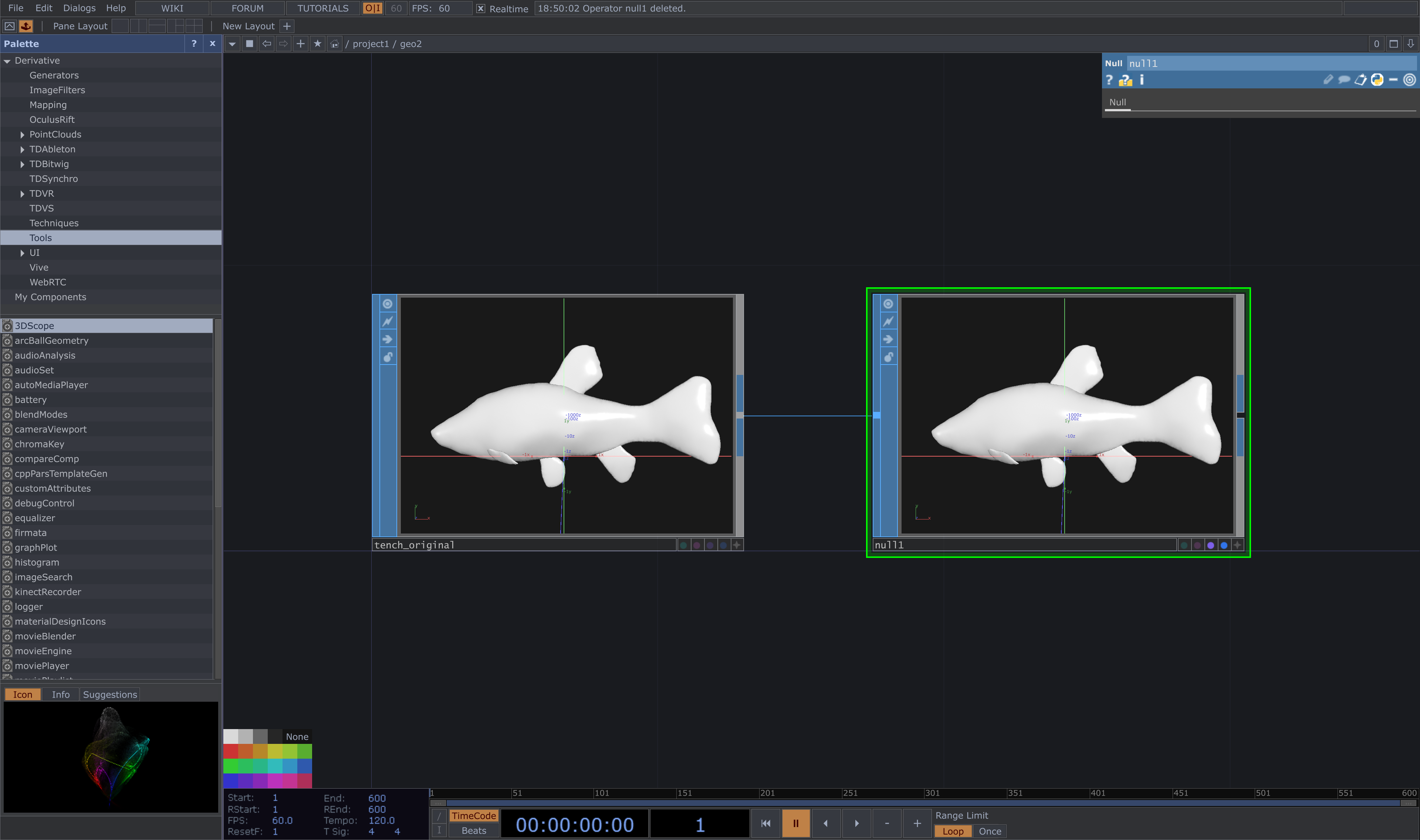The image size is (1420, 840).
Task: Toggle the Realtime checkbox
Action: pyautogui.click(x=480, y=9)
